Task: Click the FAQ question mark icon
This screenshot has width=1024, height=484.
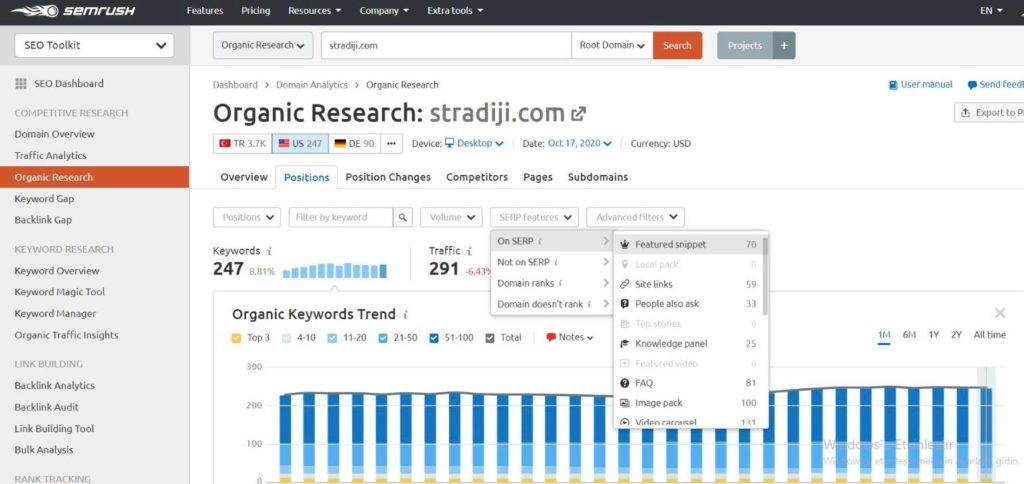Action: point(624,383)
